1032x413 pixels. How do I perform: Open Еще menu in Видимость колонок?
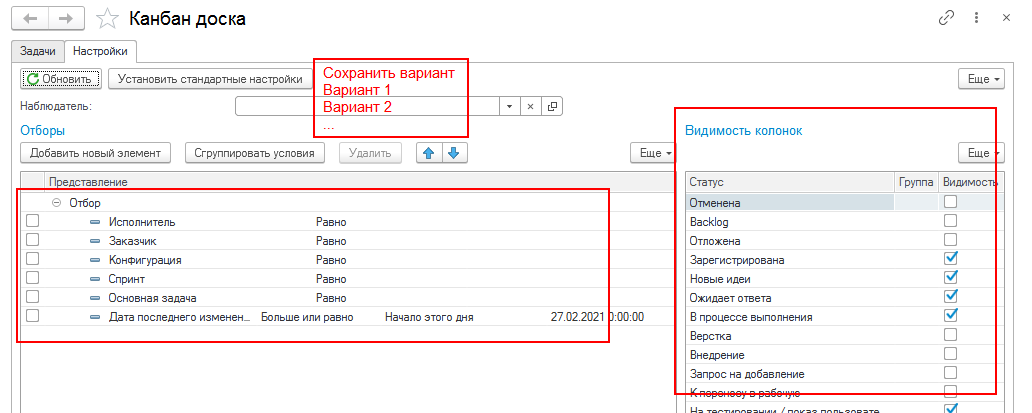point(981,153)
